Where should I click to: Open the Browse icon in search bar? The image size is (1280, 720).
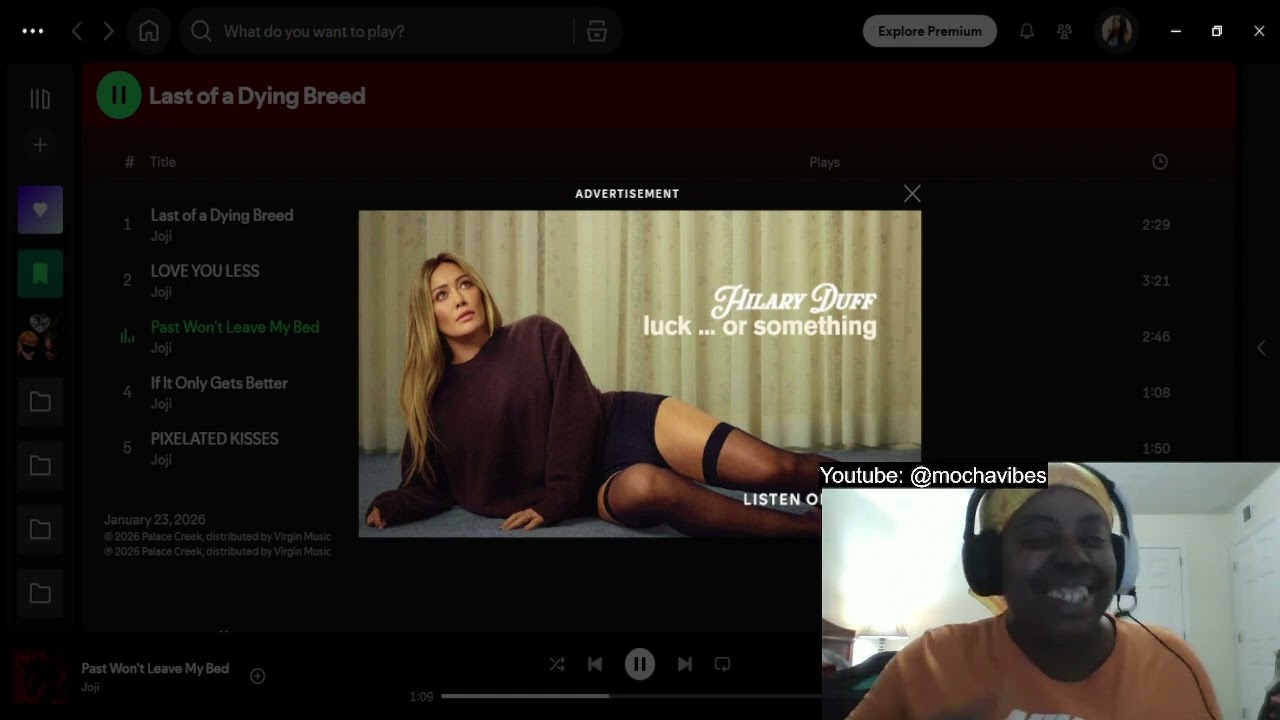click(x=597, y=31)
